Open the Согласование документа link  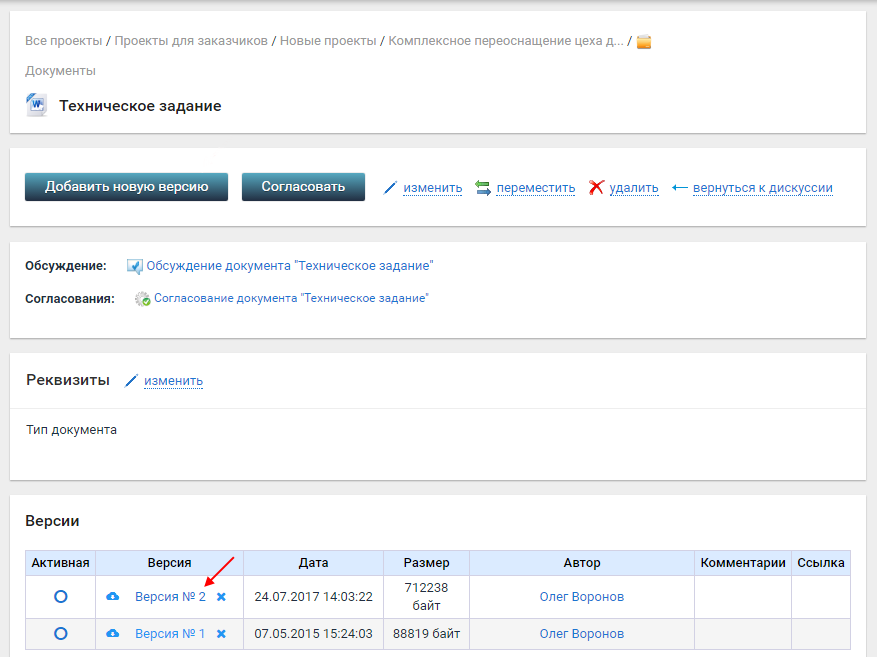(x=291, y=298)
